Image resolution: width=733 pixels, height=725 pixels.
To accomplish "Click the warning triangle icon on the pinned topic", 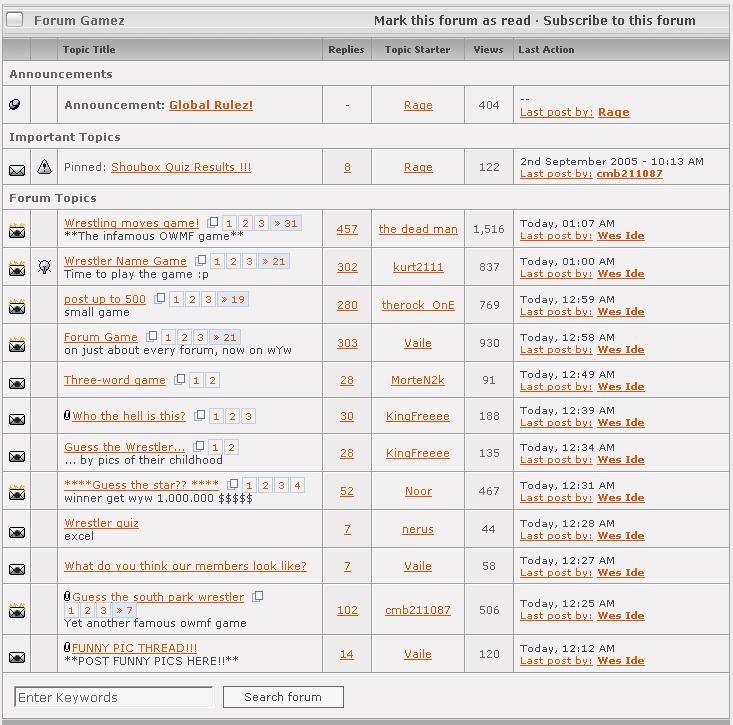I will click(x=44, y=168).
